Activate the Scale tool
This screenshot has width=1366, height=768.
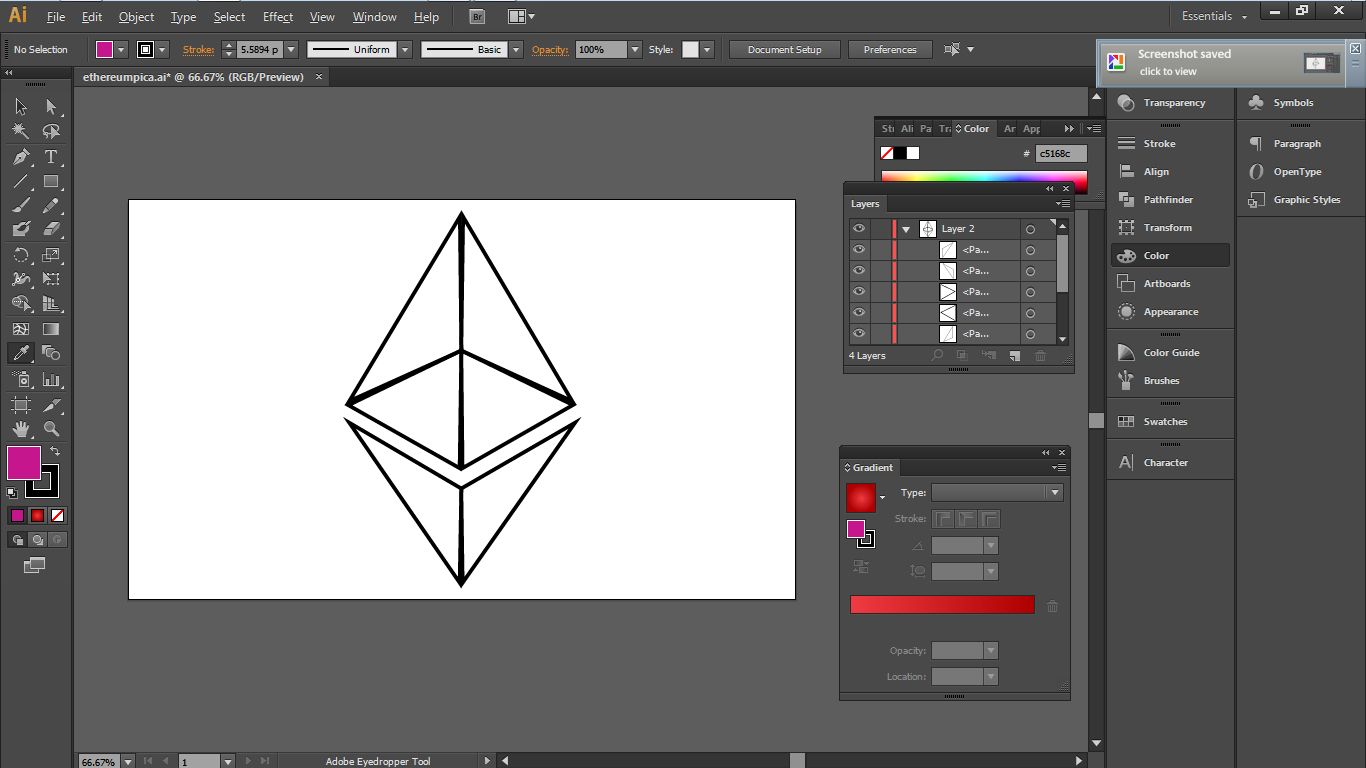pos(51,255)
